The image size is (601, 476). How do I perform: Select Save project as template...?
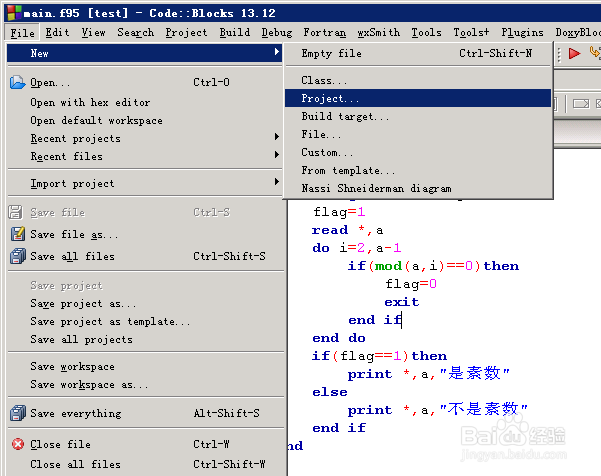(110, 322)
